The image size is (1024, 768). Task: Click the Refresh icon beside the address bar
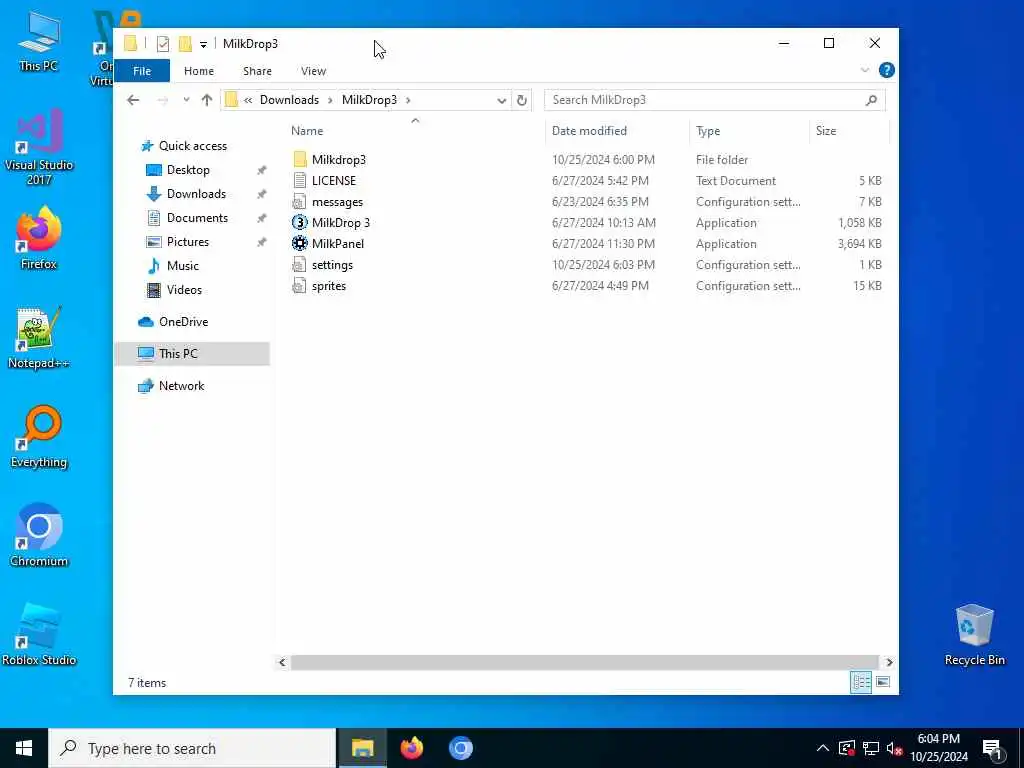tap(521, 100)
